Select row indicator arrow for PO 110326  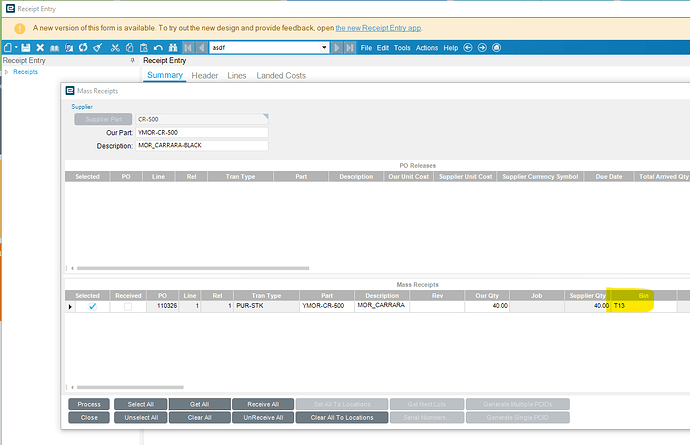(70, 306)
